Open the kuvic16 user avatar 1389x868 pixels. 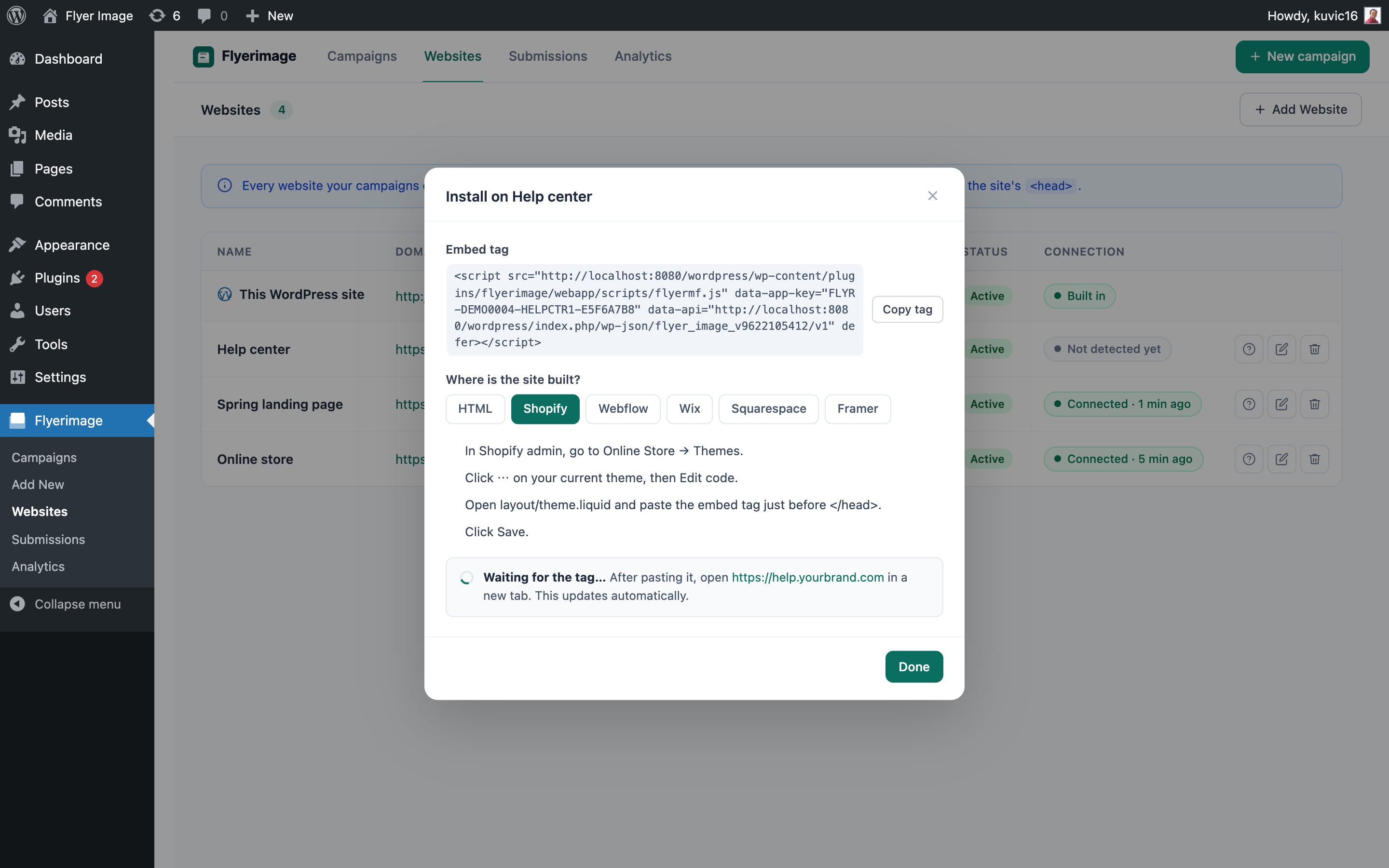tap(1372, 15)
